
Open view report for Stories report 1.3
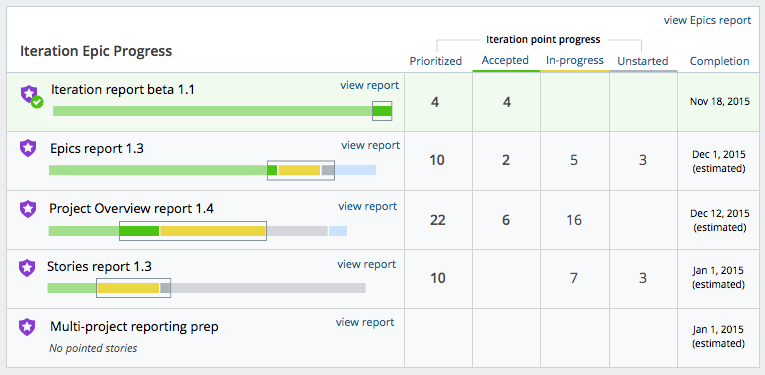[366, 264]
